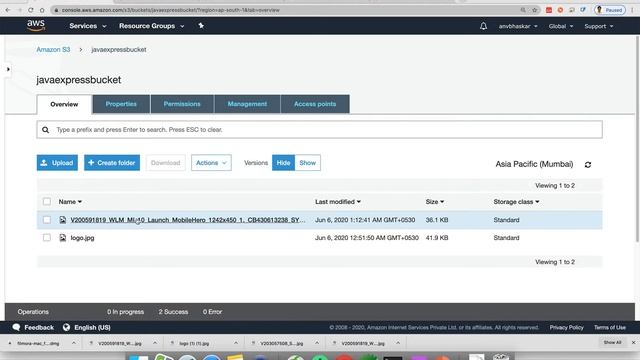The width and height of the screenshot is (640, 360).
Task: Bookmark this page with the star icon
Action: 534,10
